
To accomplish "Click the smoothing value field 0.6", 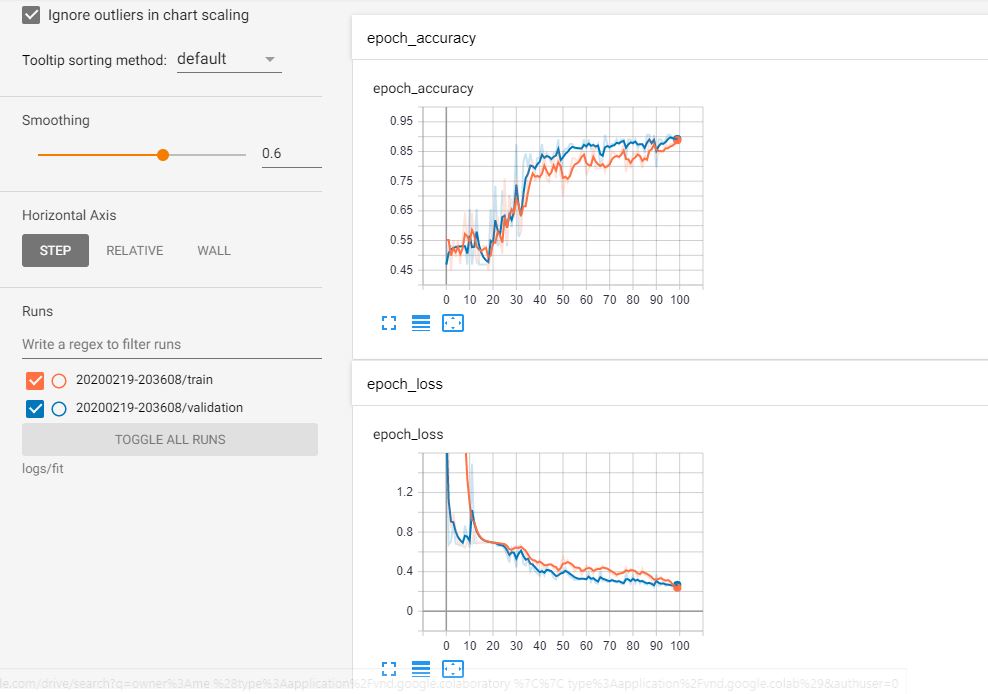I will 292,154.
